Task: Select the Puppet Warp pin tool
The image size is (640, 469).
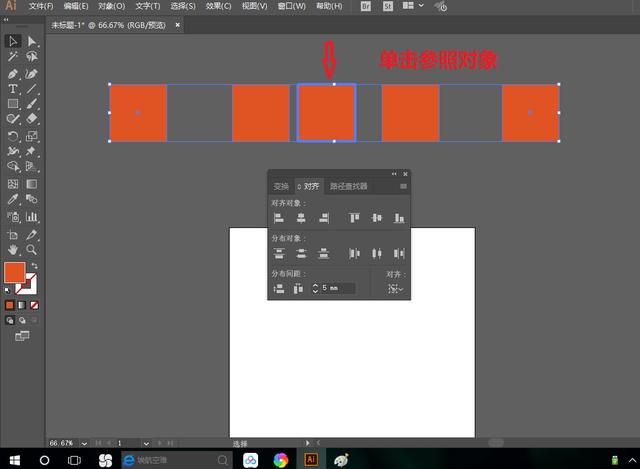Action: click(31, 151)
